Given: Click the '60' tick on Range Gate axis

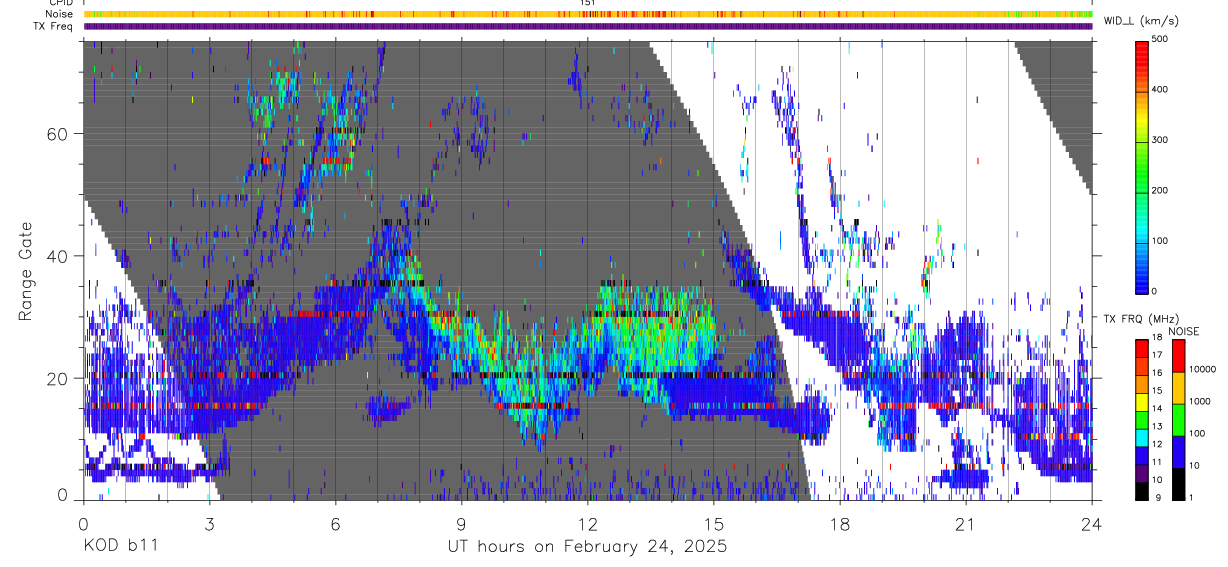Looking at the screenshot, I should [59, 133].
